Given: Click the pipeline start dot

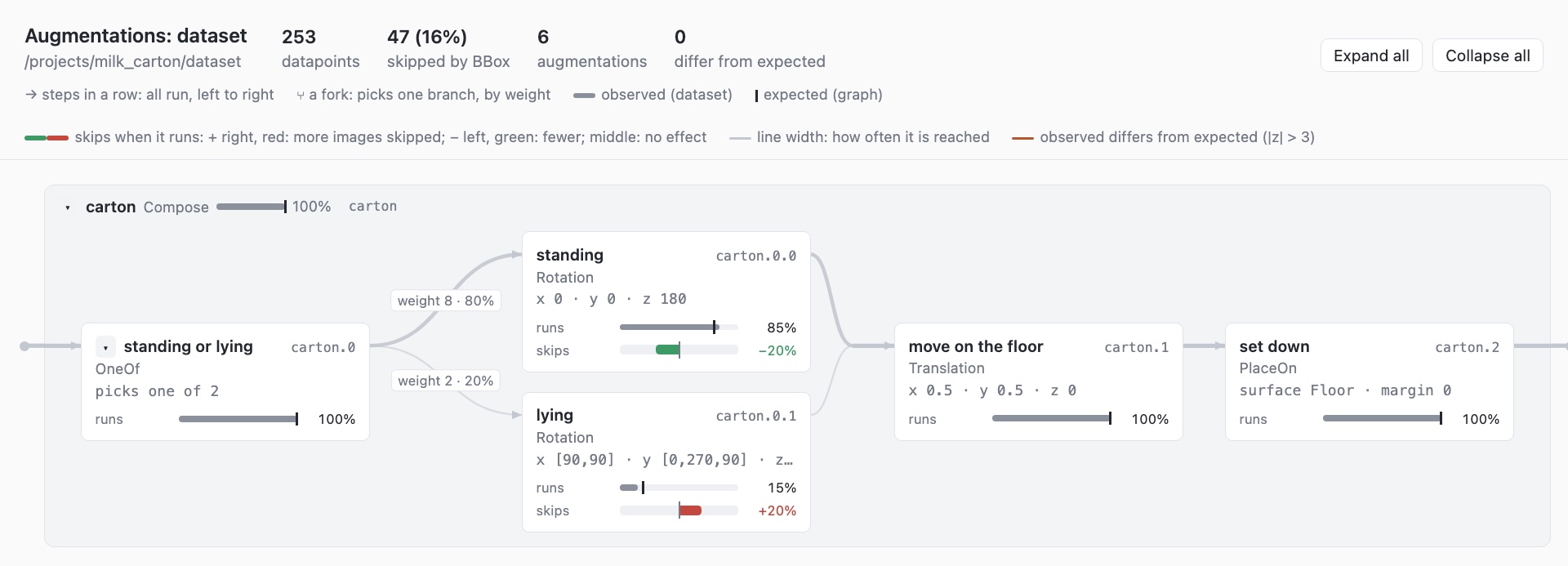Looking at the screenshot, I should (24, 346).
